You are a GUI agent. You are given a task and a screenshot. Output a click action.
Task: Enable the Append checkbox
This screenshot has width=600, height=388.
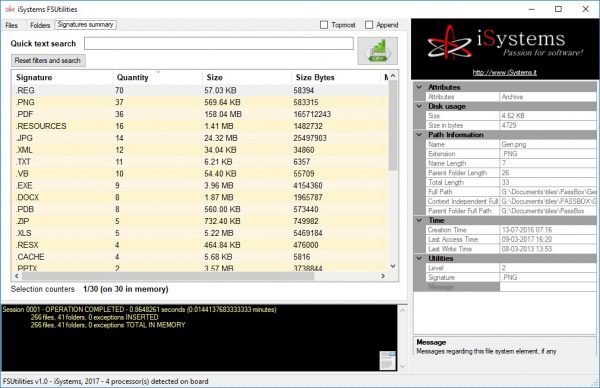coord(369,25)
